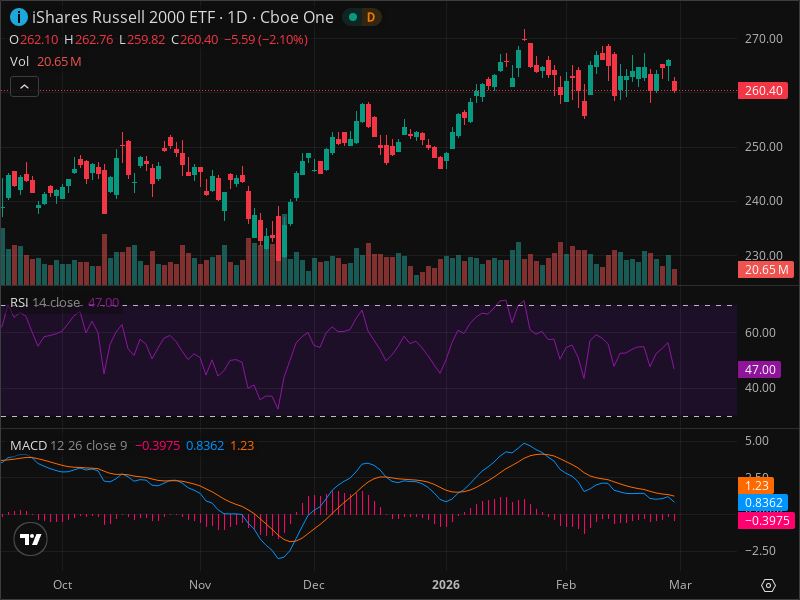This screenshot has width=800, height=600.
Task: Click the 240.00 price axis label
Action: coord(763,201)
